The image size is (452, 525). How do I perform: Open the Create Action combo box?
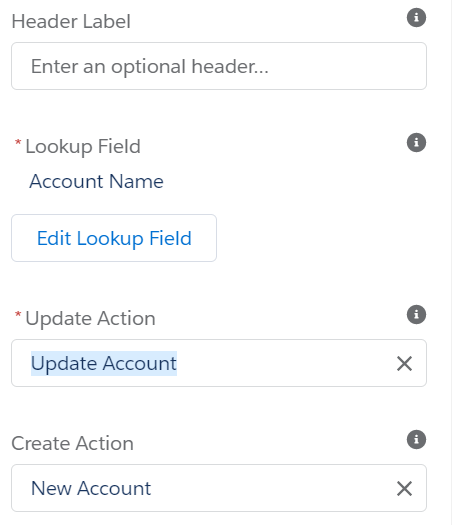pyautogui.click(x=219, y=488)
